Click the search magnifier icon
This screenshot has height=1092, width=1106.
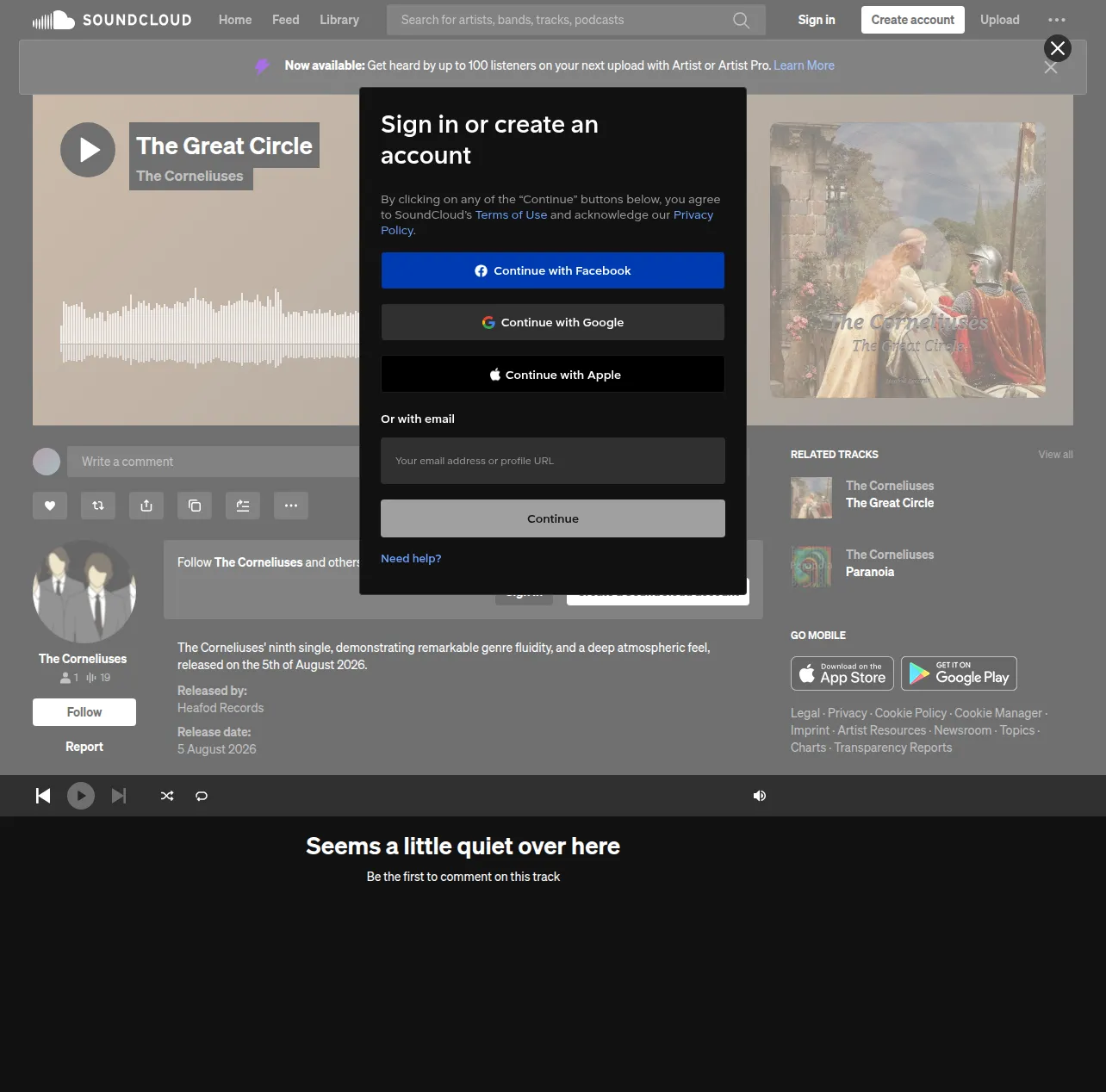click(x=741, y=20)
